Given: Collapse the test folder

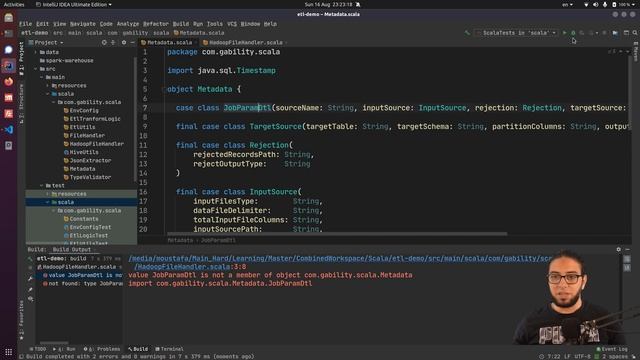Looking at the screenshot, I should click(42, 186).
